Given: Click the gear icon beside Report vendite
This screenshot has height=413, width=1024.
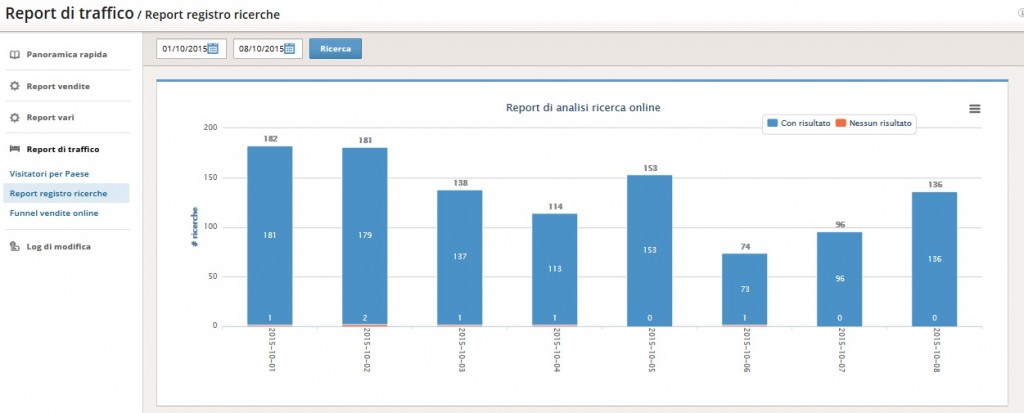Looking at the screenshot, I should [15, 86].
